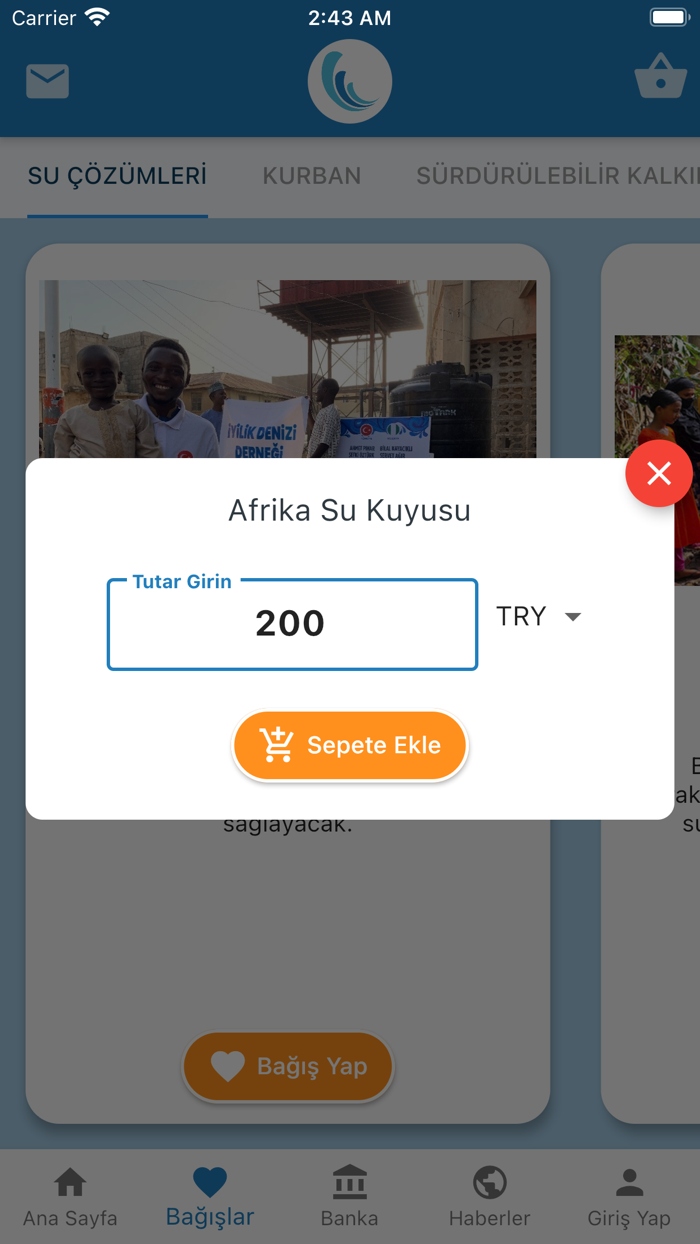This screenshot has width=700, height=1244.
Task: Tap the battery indicator in status bar
Action: tap(668, 18)
